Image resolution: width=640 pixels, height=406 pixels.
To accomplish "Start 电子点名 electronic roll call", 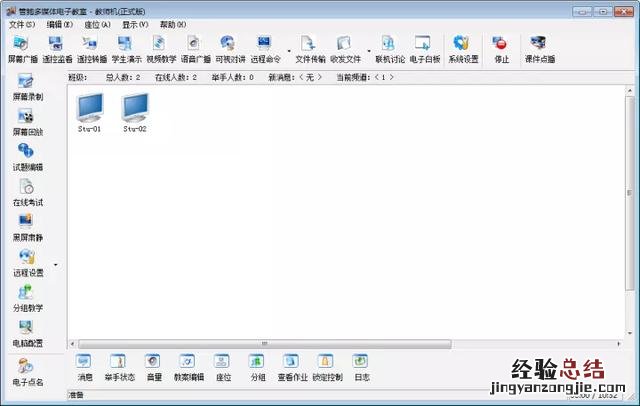I will click(x=28, y=373).
